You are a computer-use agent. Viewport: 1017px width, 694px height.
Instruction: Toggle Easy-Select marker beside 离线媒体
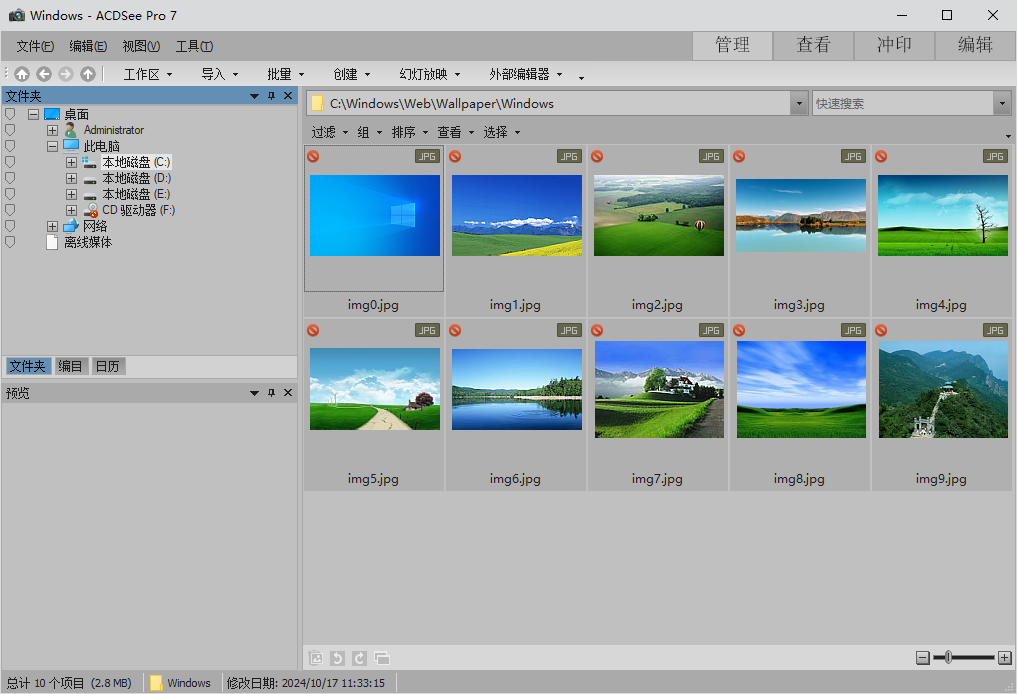10,242
